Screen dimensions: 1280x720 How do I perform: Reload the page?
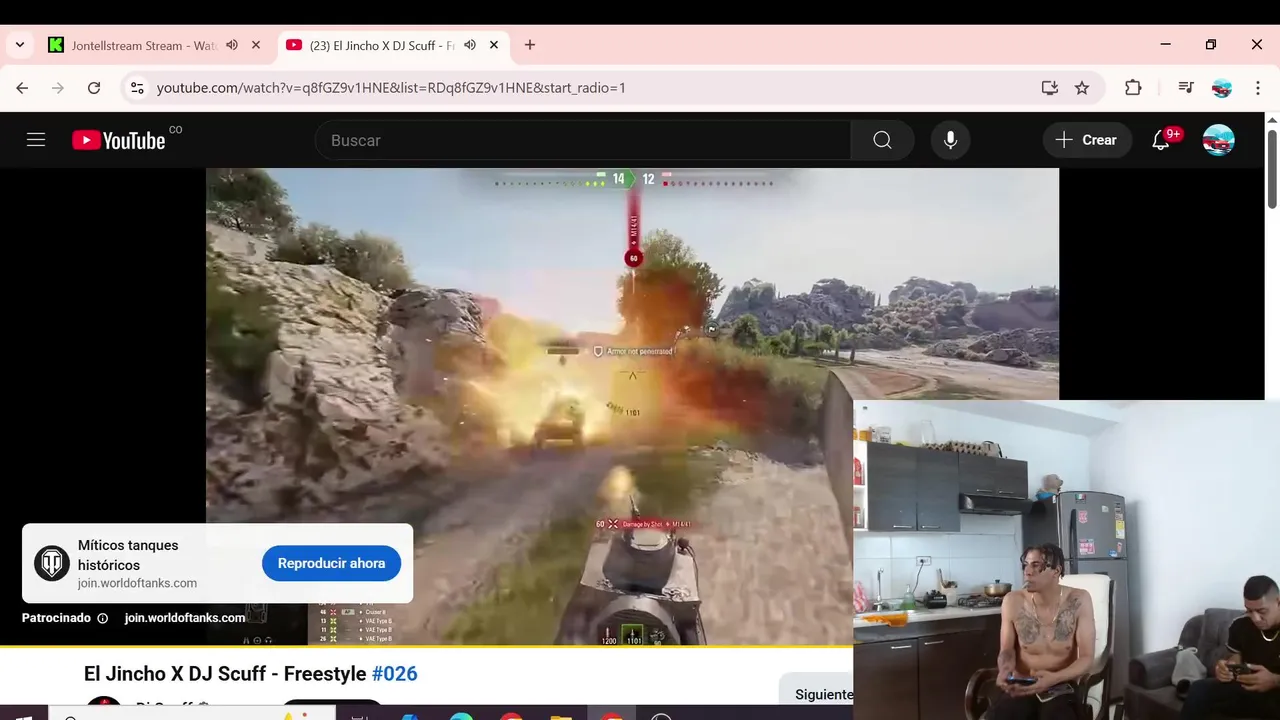[x=94, y=88]
